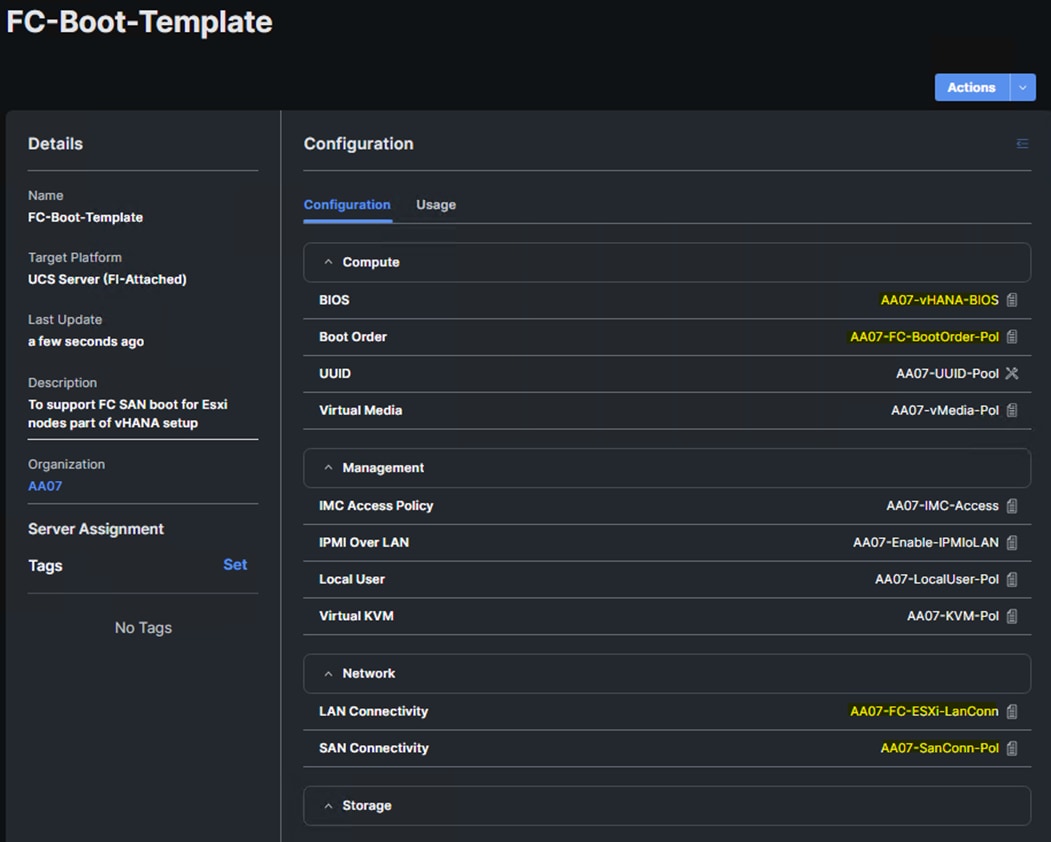This screenshot has height=842, width=1051.
Task: Click the UCS Server (FI-Attached) platform value
Action: 107,279
